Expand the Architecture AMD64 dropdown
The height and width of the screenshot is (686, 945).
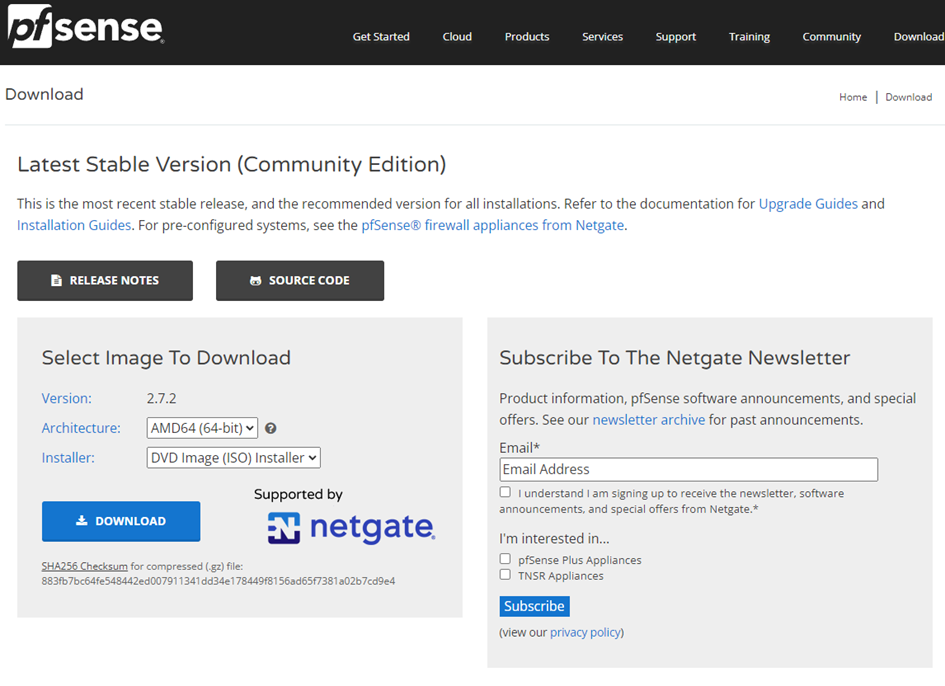202,428
